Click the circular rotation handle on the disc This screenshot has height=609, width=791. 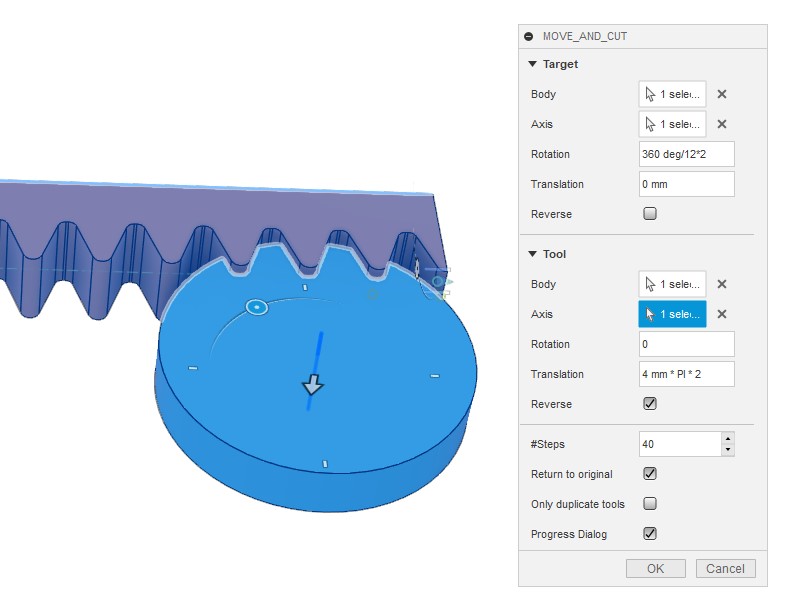click(x=257, y=307)
